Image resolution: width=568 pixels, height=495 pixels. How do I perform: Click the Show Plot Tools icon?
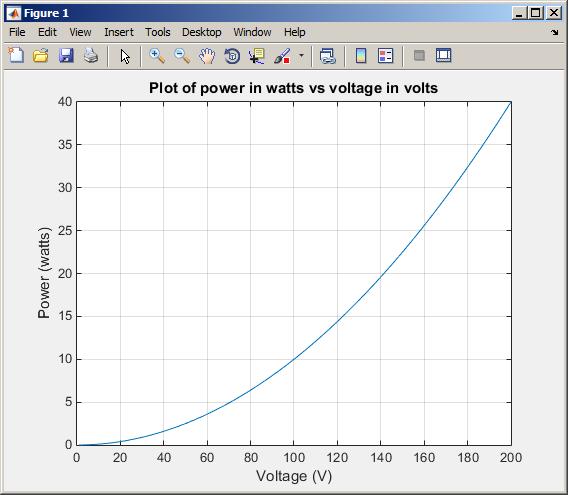(x=444, y=55)
